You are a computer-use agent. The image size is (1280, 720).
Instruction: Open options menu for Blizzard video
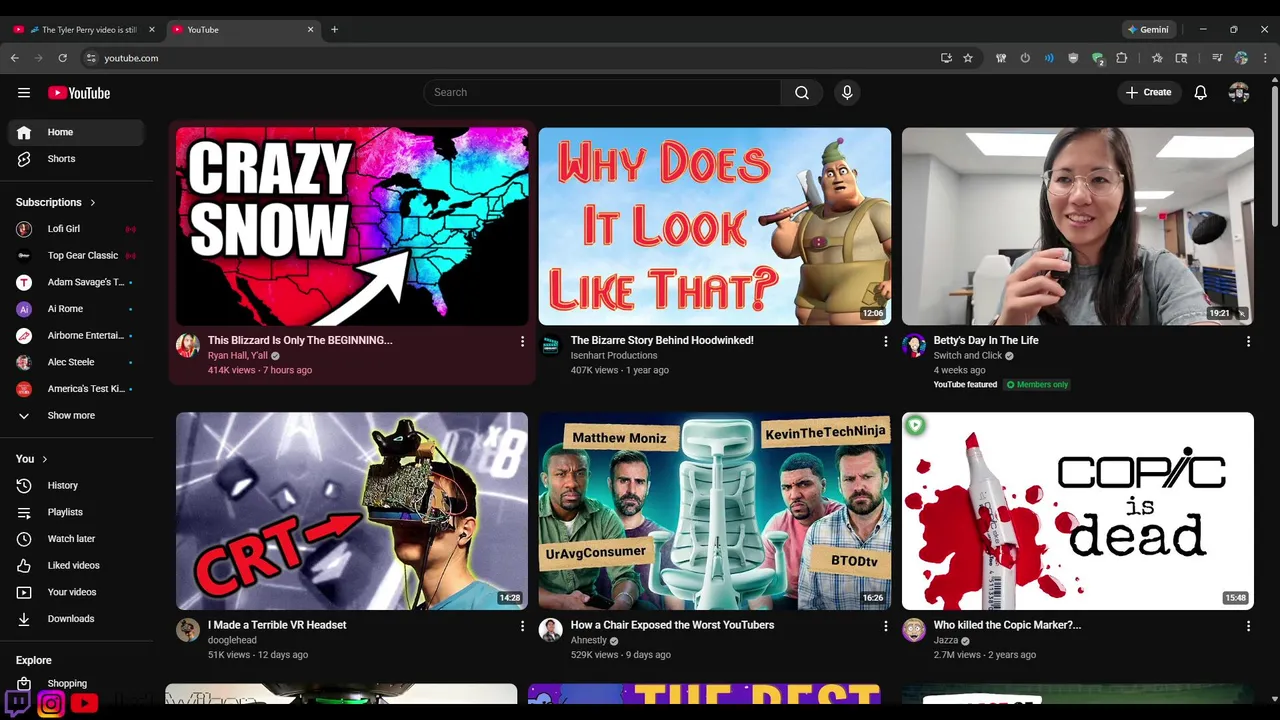pos(522,342)
